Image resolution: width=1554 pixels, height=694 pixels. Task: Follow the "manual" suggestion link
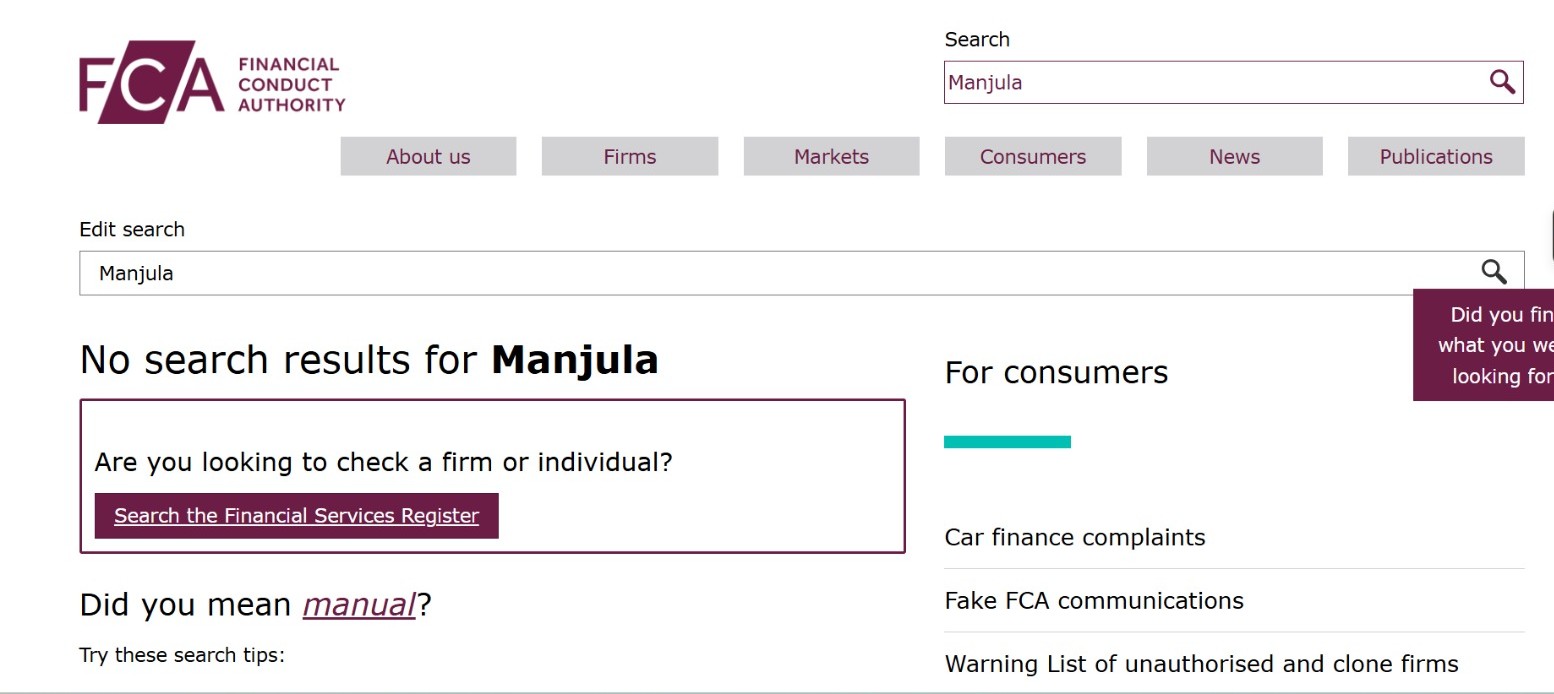point(359,605)
